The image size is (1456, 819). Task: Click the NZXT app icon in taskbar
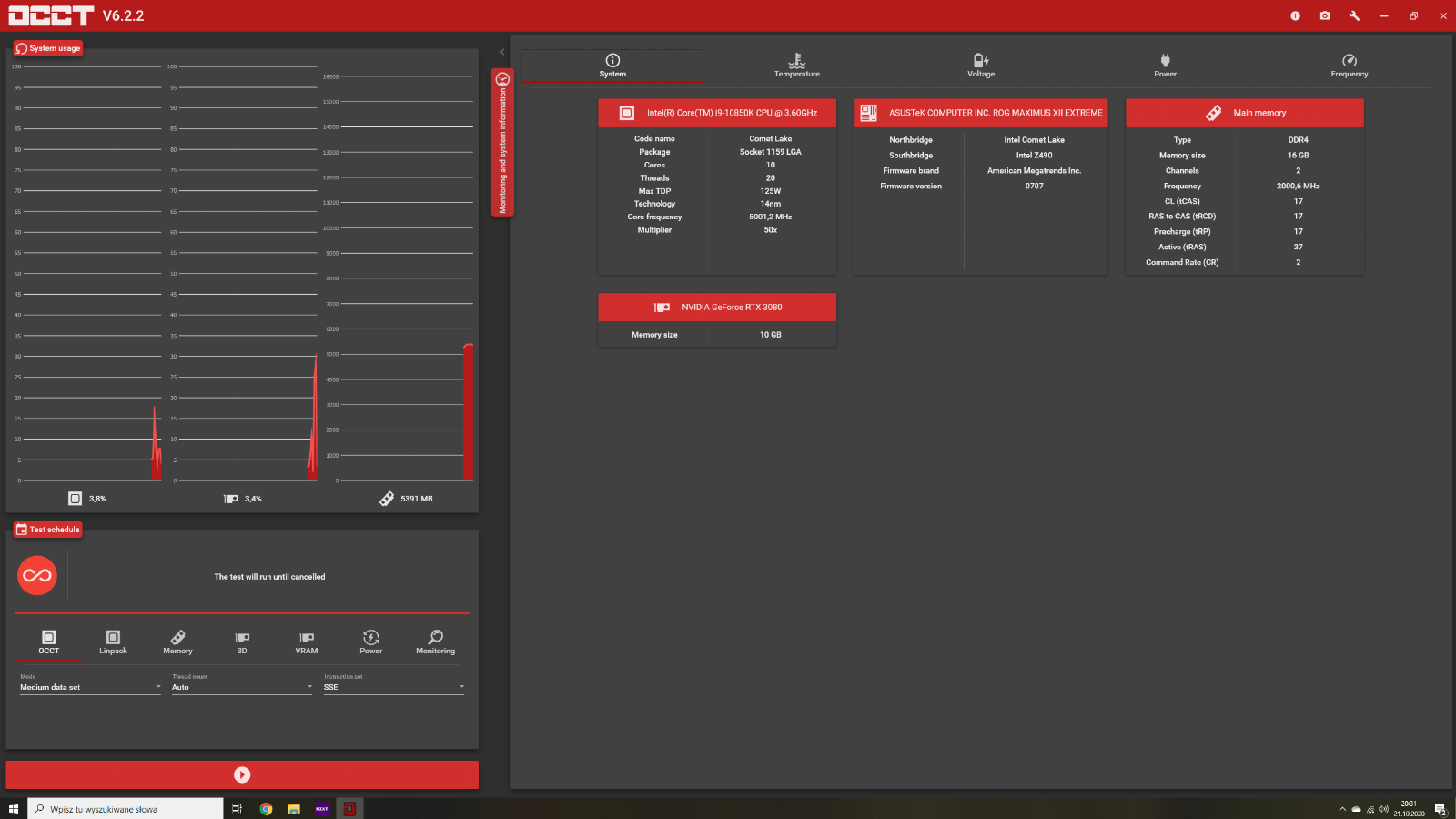point(321,808)
